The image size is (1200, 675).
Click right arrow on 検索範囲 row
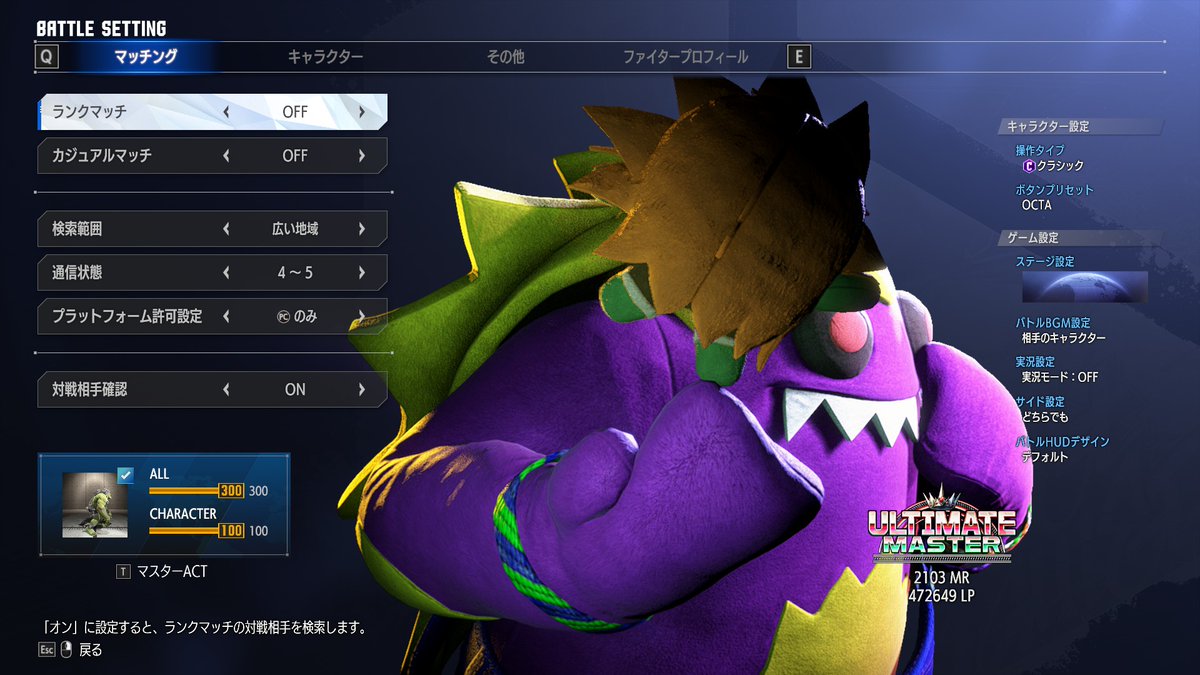pos(362,229)
